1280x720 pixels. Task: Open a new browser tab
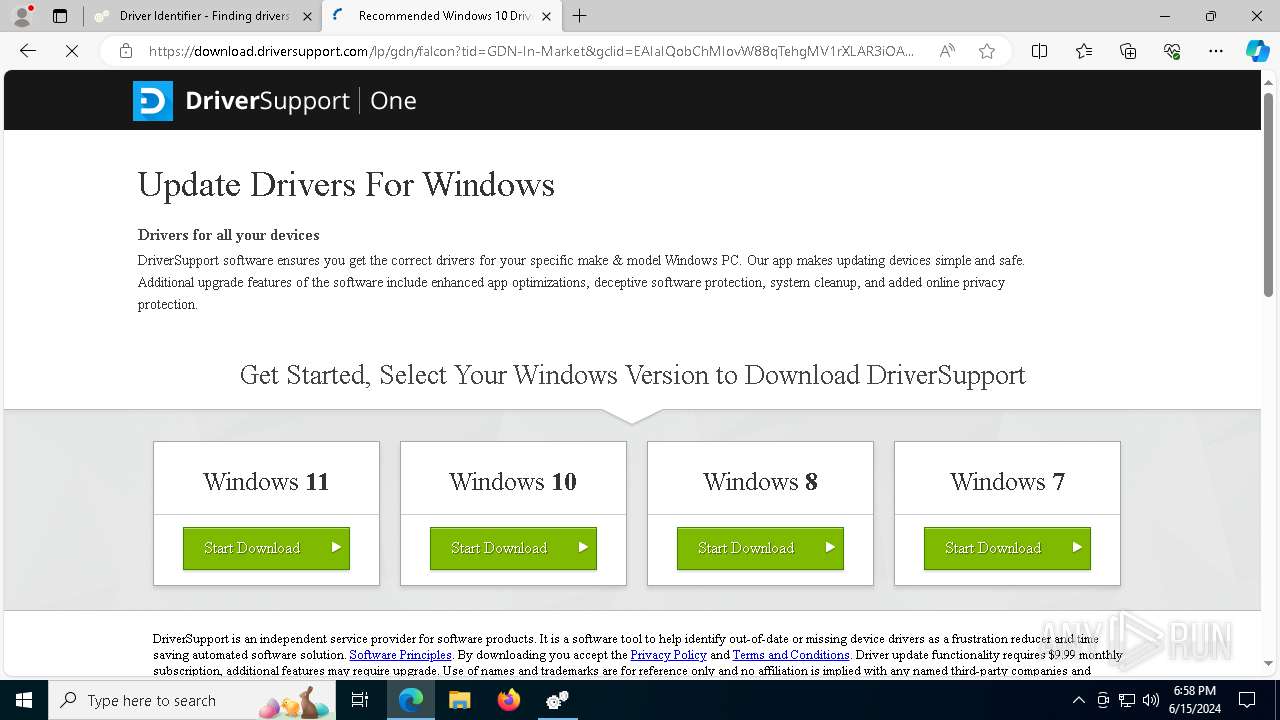[580, 16]
